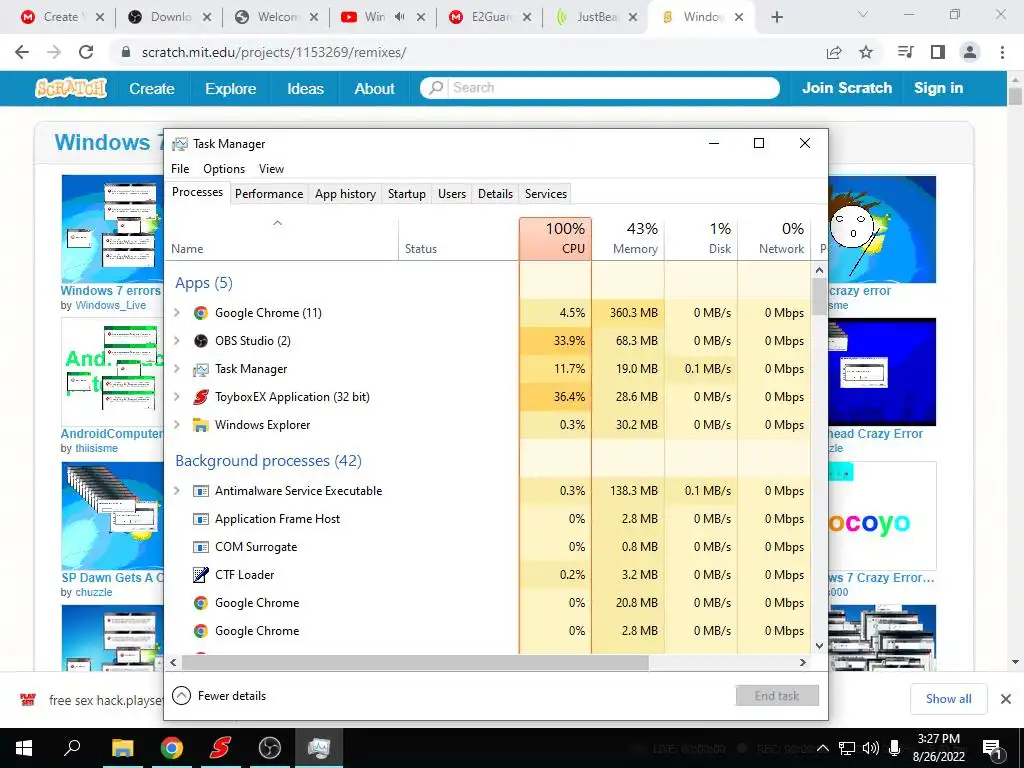
Task: Reload the Chrome page
Action: [86, 52]
